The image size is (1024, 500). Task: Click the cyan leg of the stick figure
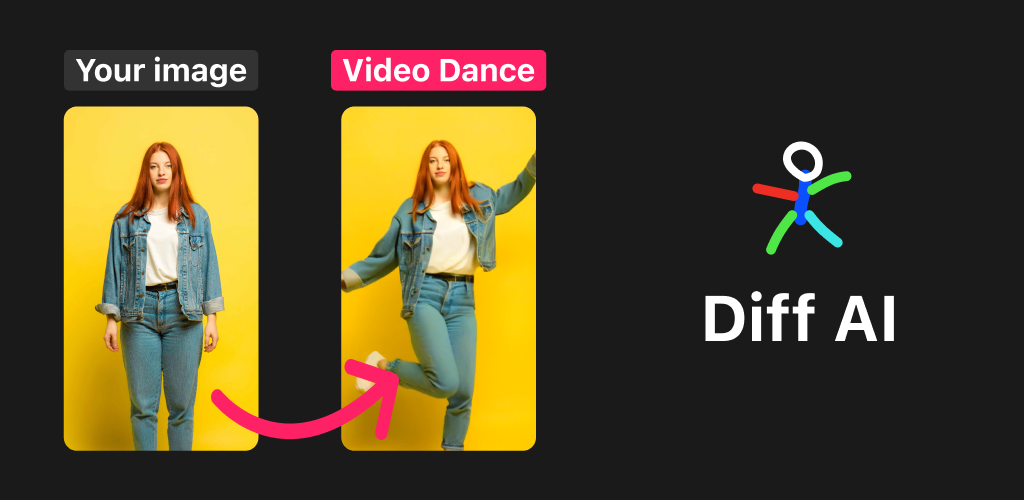pyautogui.click(x=824, y=228)
